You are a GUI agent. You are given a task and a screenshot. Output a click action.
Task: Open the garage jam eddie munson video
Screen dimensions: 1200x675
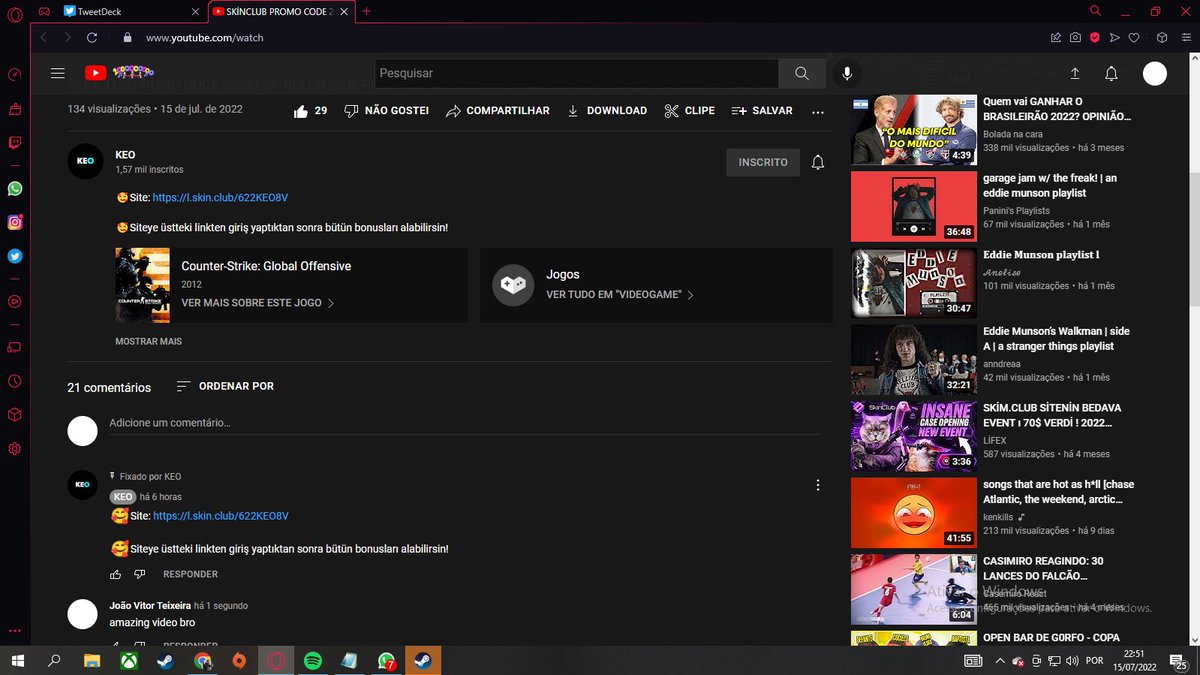pyautogui.click(x=913, y=206)
